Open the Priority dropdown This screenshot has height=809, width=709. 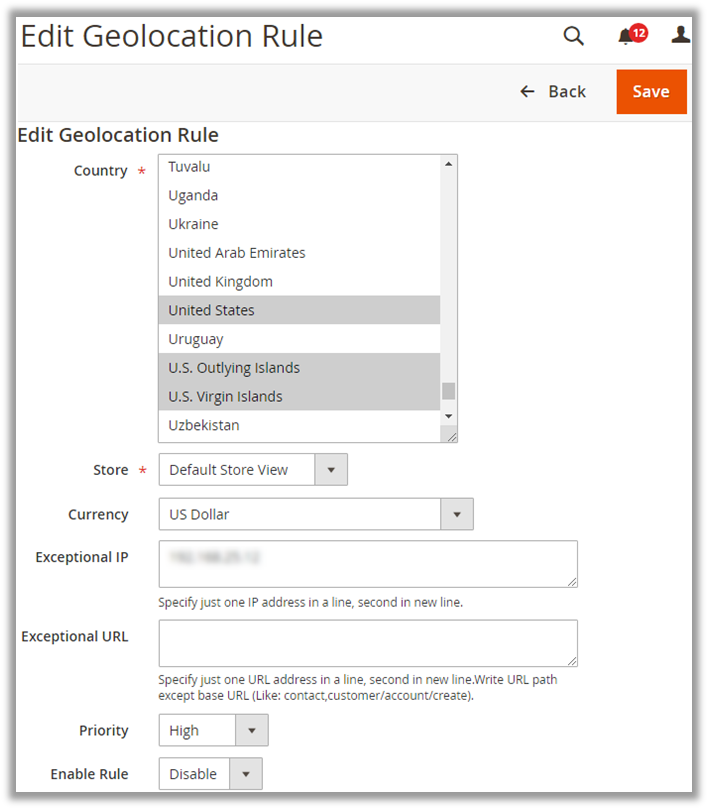[213, 730]
